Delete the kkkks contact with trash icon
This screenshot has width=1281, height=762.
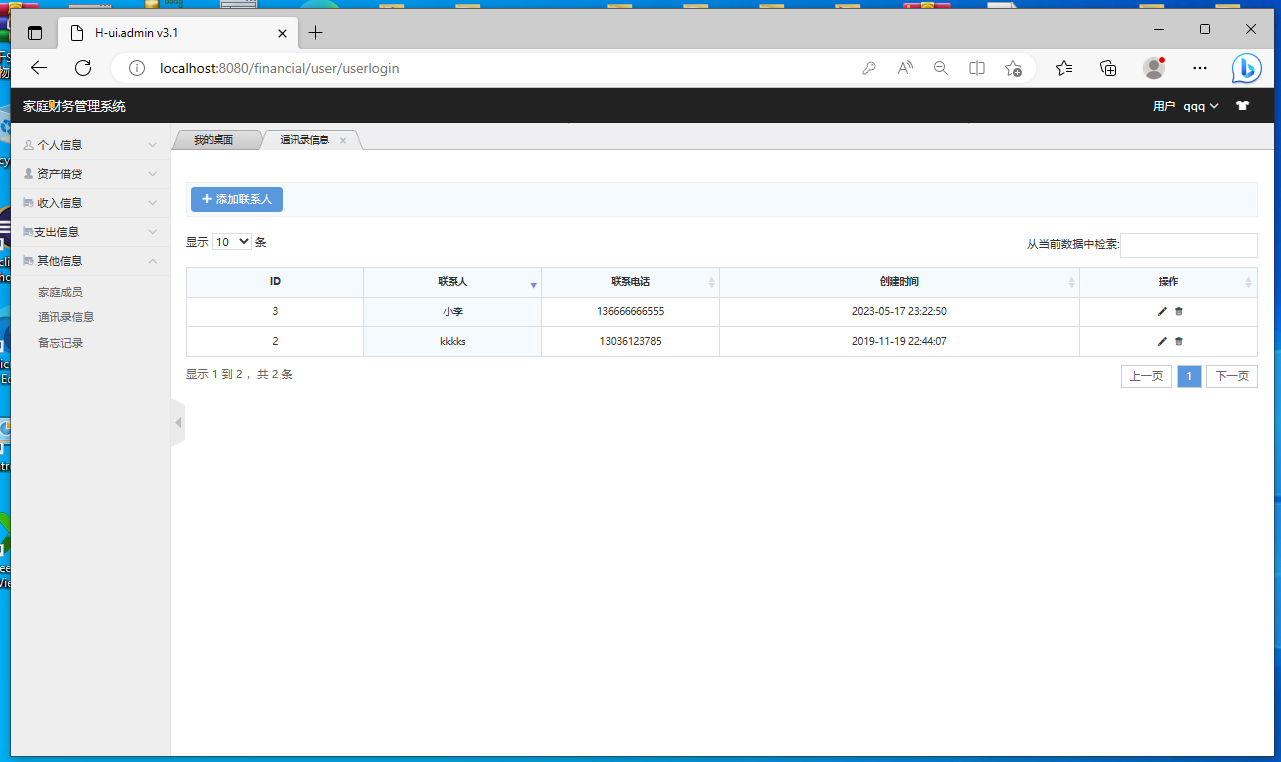1179,342
